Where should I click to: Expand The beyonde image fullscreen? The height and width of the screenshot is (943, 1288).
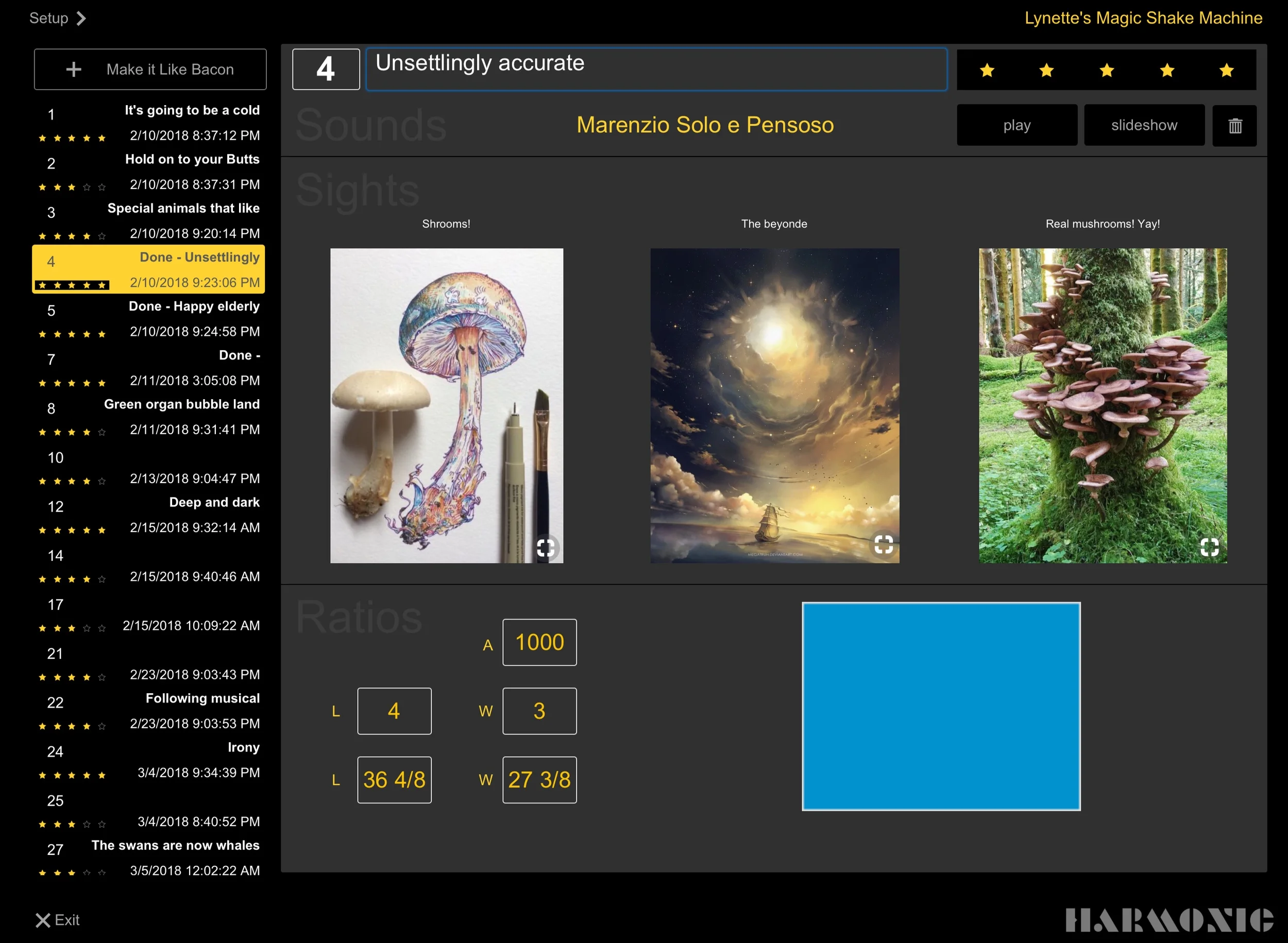coord(883,544)
